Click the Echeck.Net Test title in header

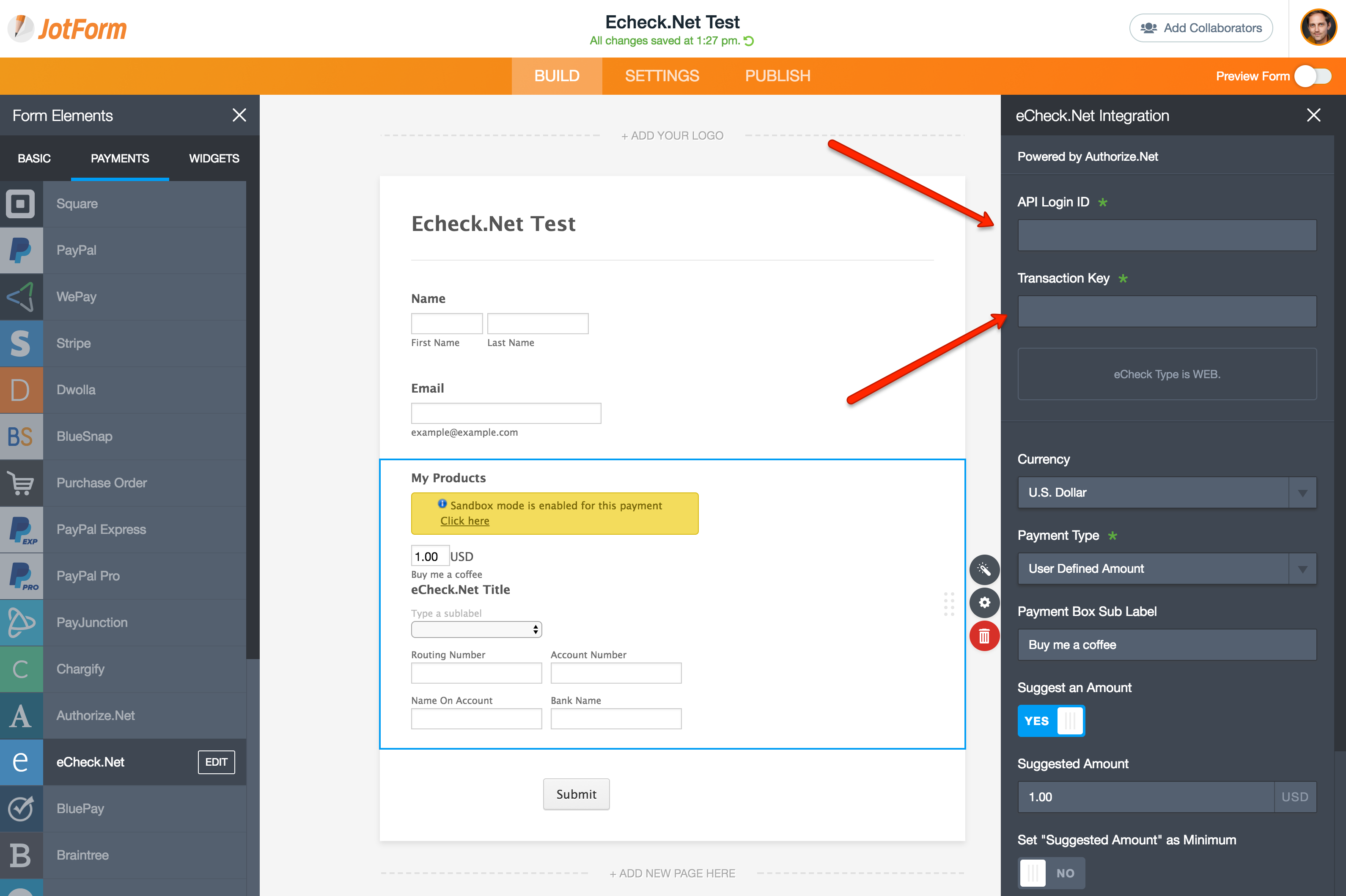[x=673, y=22]
